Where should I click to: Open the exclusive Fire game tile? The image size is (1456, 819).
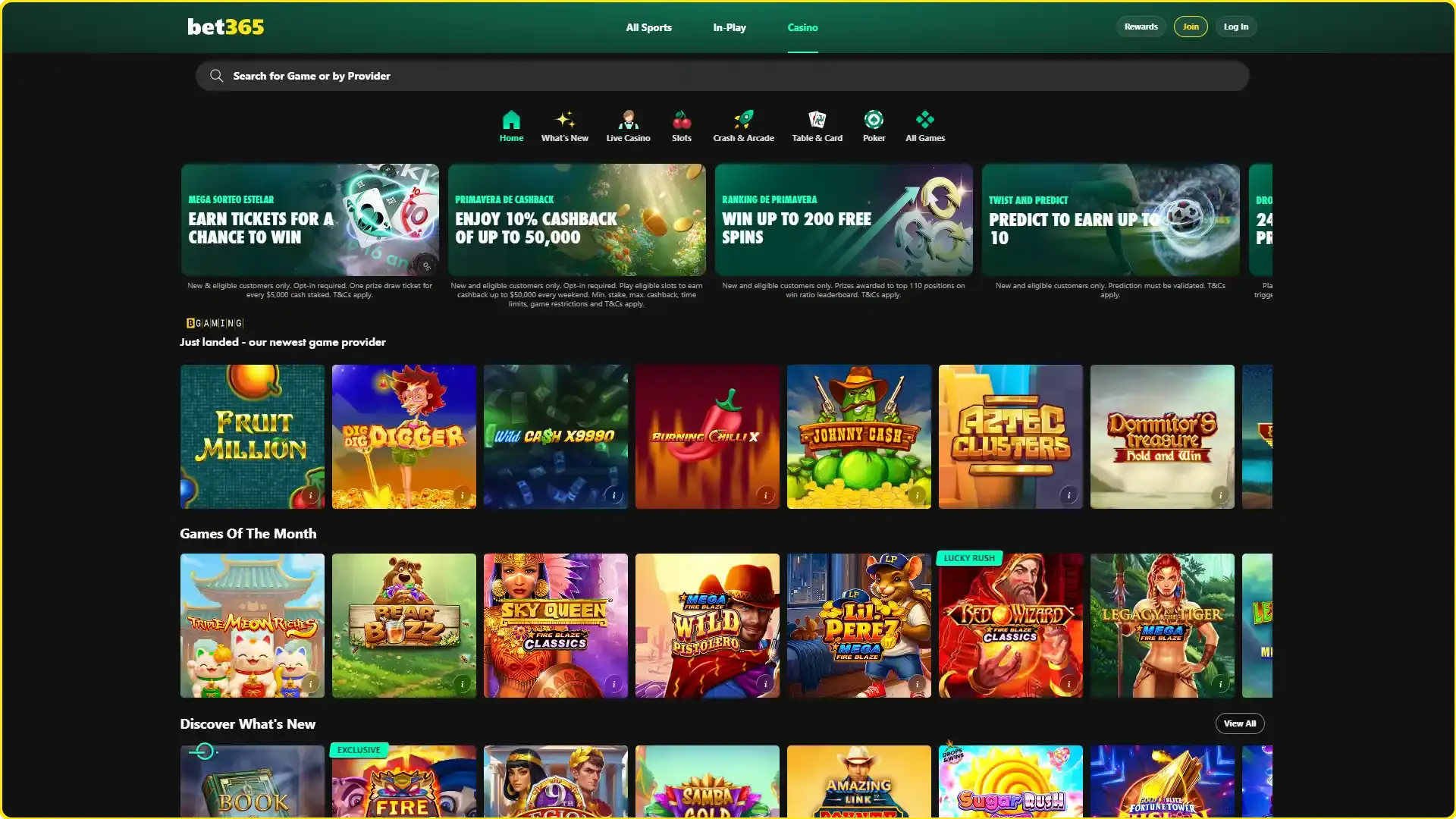(x=404, y=781)
